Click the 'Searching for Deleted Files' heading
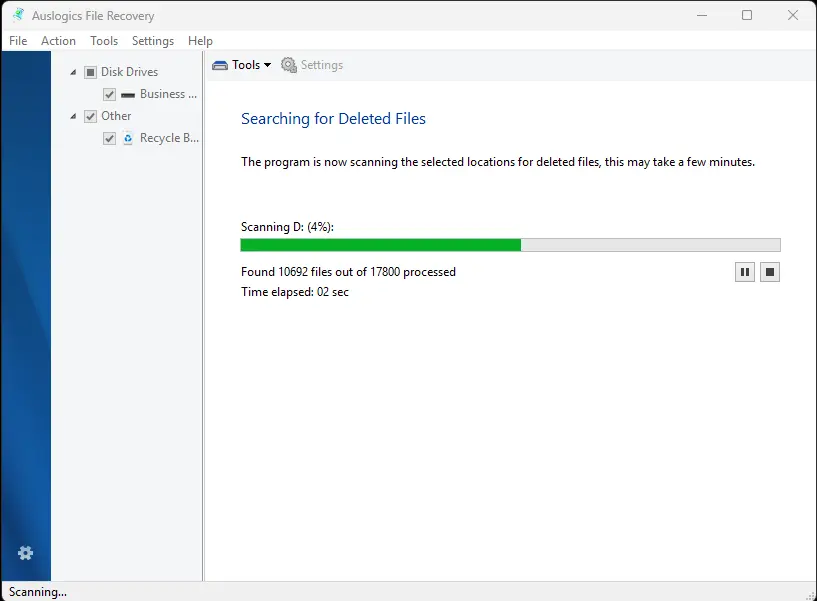The height and width of the screenshot is (601, 817). click(x=333, y=119)
